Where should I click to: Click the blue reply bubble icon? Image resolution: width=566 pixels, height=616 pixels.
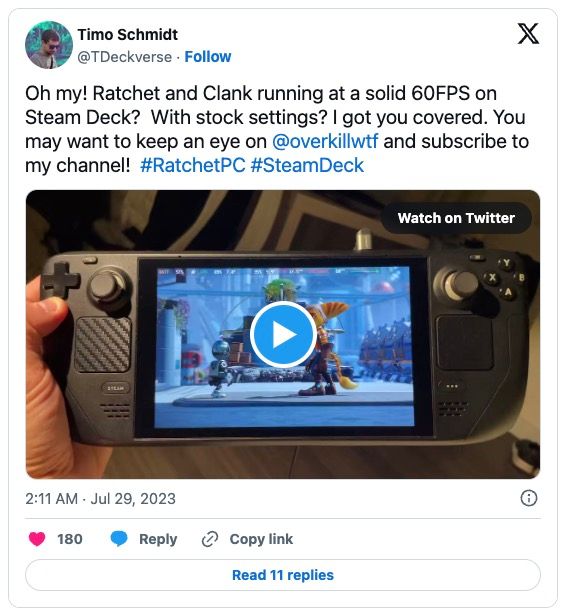[x=119, y=539]
